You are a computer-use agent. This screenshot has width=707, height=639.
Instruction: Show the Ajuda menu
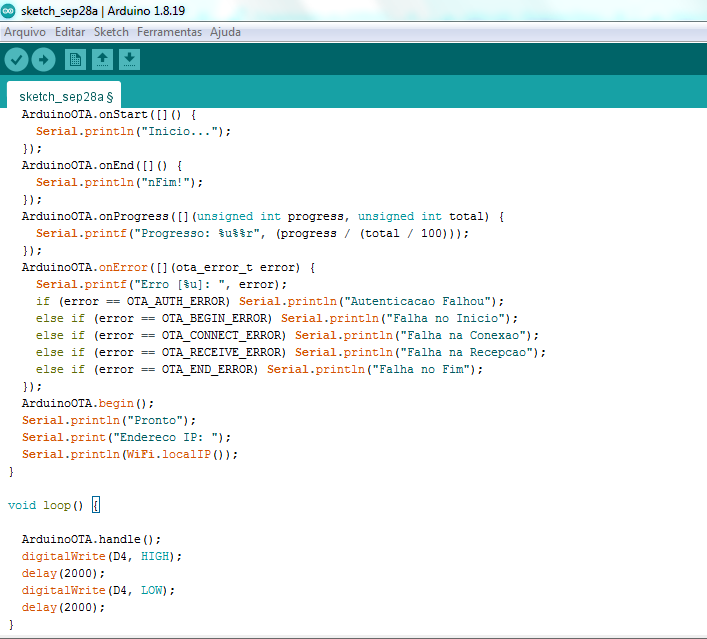(225, 32)
